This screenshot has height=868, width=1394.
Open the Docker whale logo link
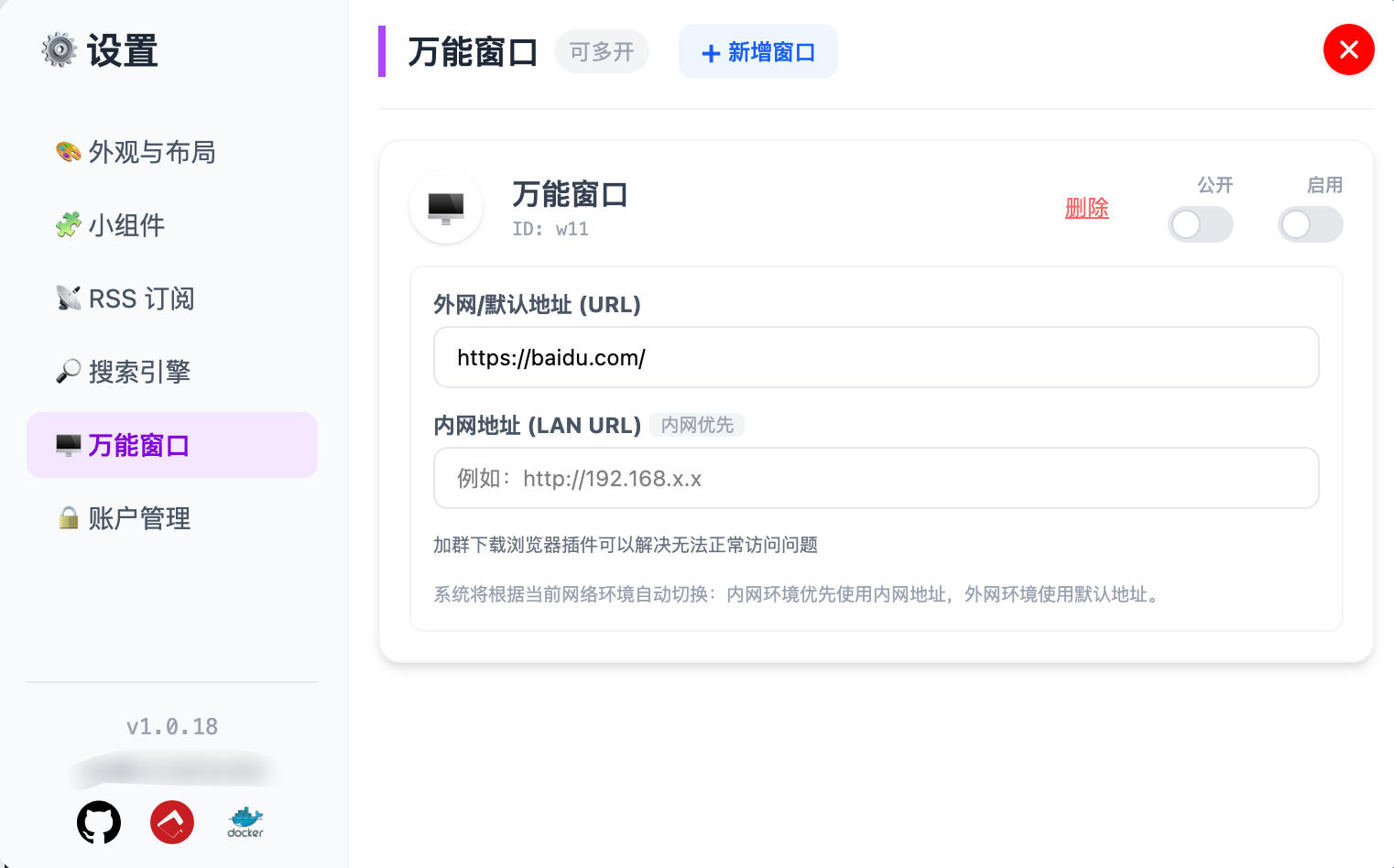(x=245, y=822)
